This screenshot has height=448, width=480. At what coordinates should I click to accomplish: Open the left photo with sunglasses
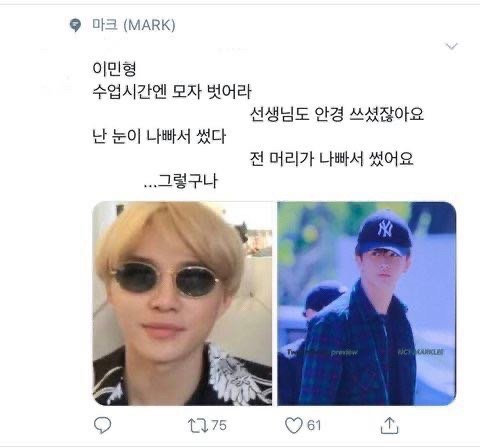click(182, 303)
